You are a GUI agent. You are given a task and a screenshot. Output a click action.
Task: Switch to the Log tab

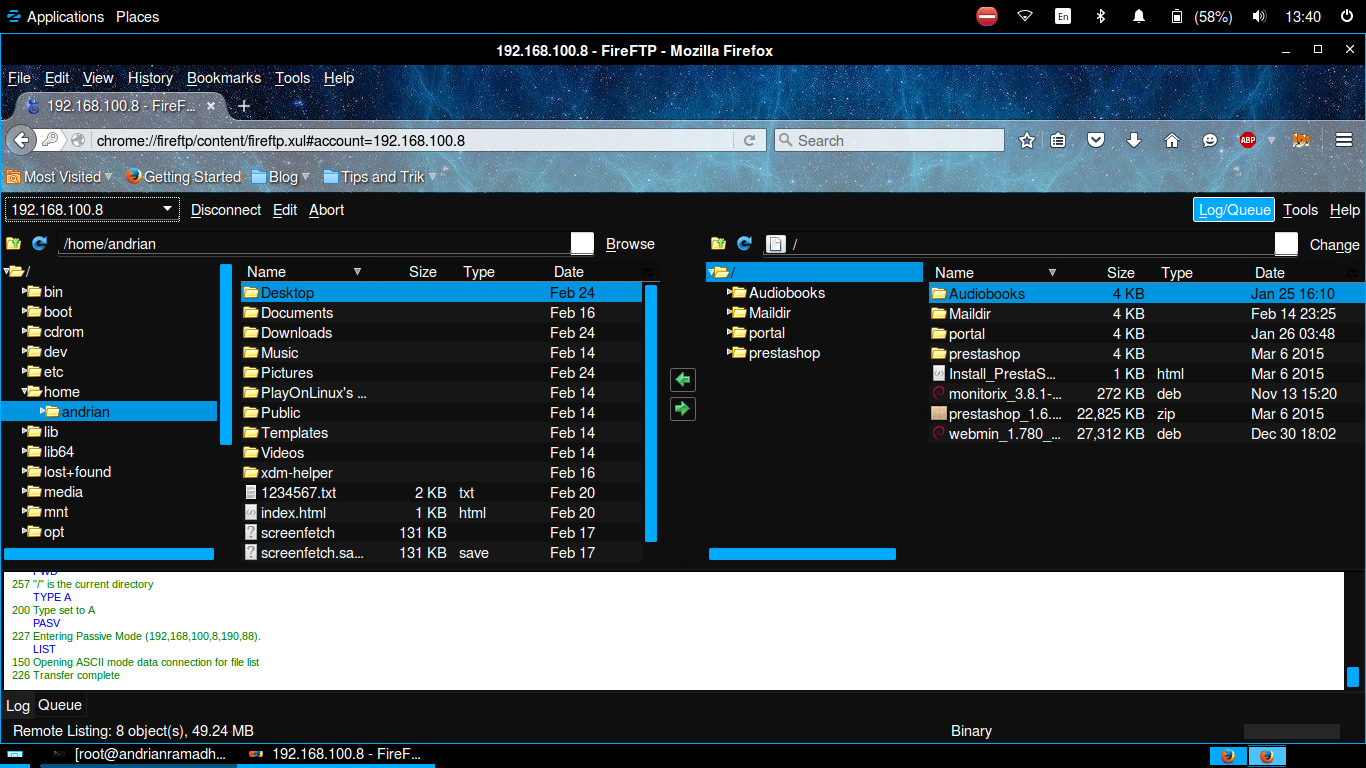click(18, 706)
